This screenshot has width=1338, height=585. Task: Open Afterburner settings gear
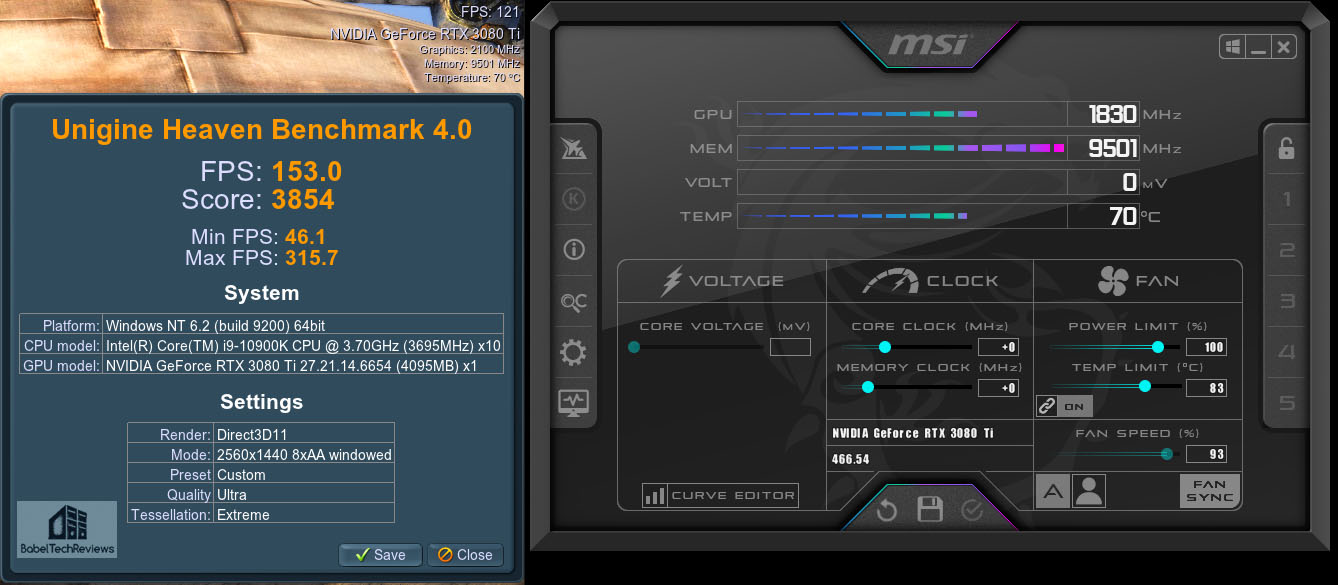click(x=574, y=352)
